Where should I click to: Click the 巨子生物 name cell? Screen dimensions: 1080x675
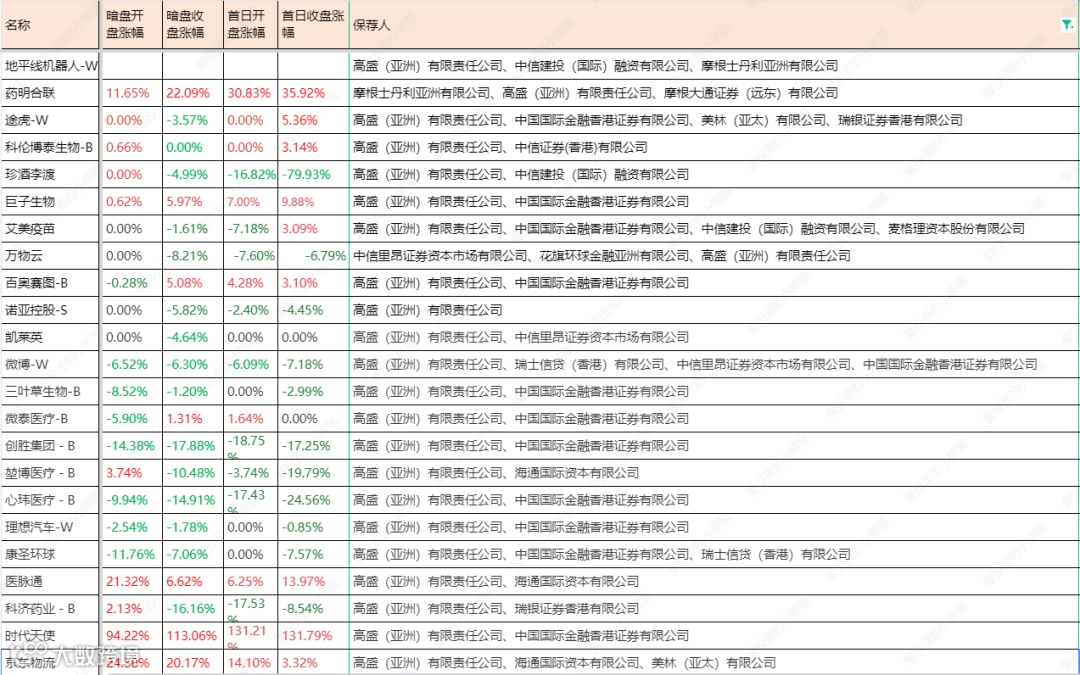[50, 202]
